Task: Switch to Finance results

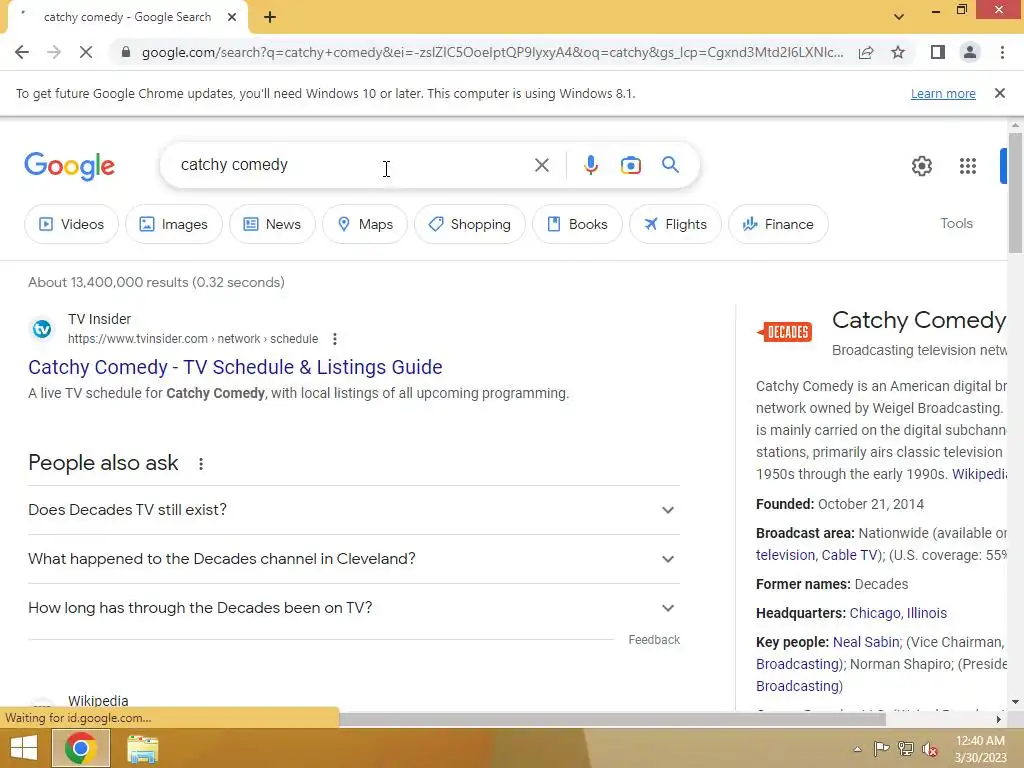Action: click(x=778, y=224)
